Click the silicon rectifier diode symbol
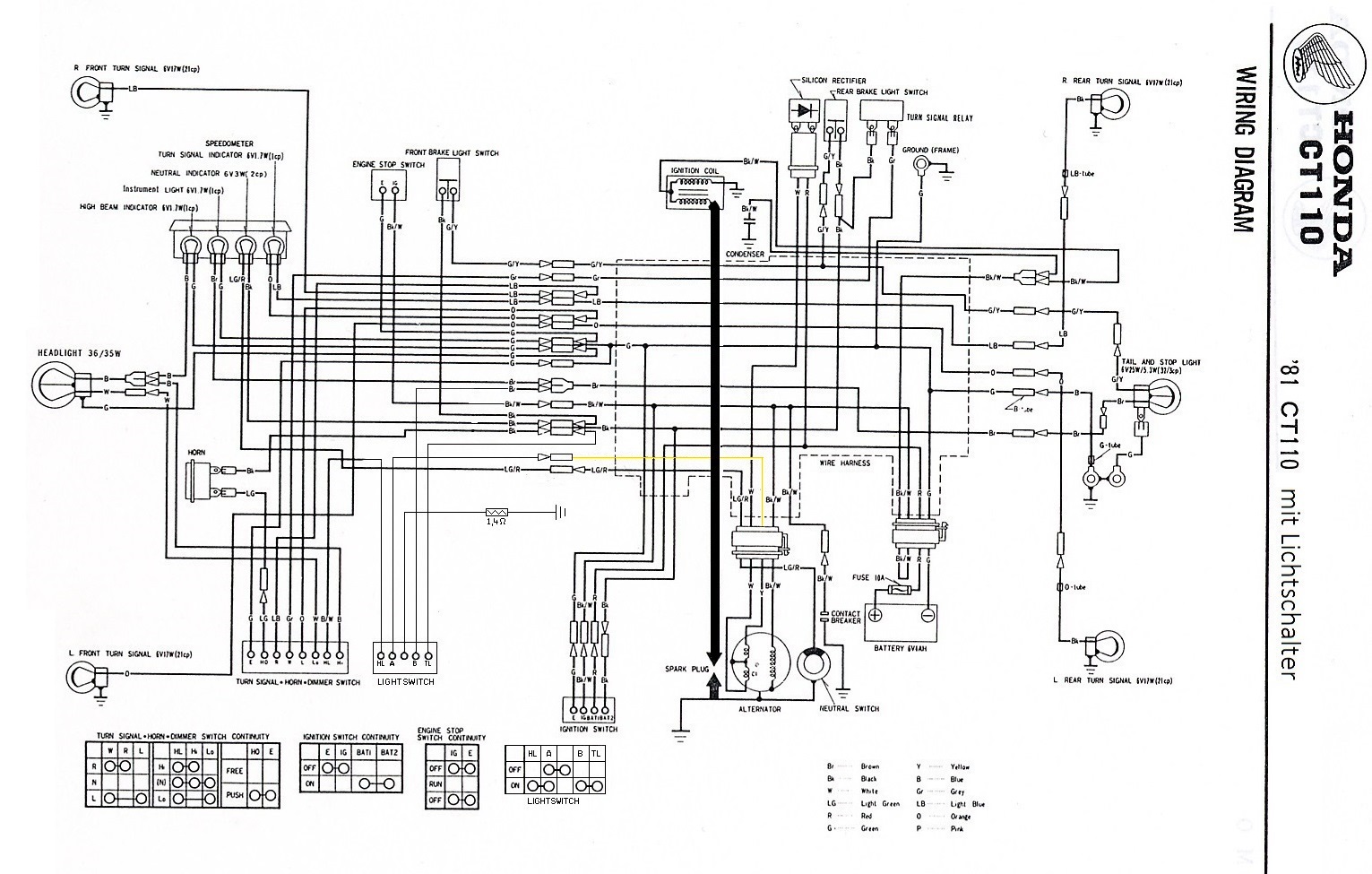This screenshot has height=874, width=1372. click(802, 110)
